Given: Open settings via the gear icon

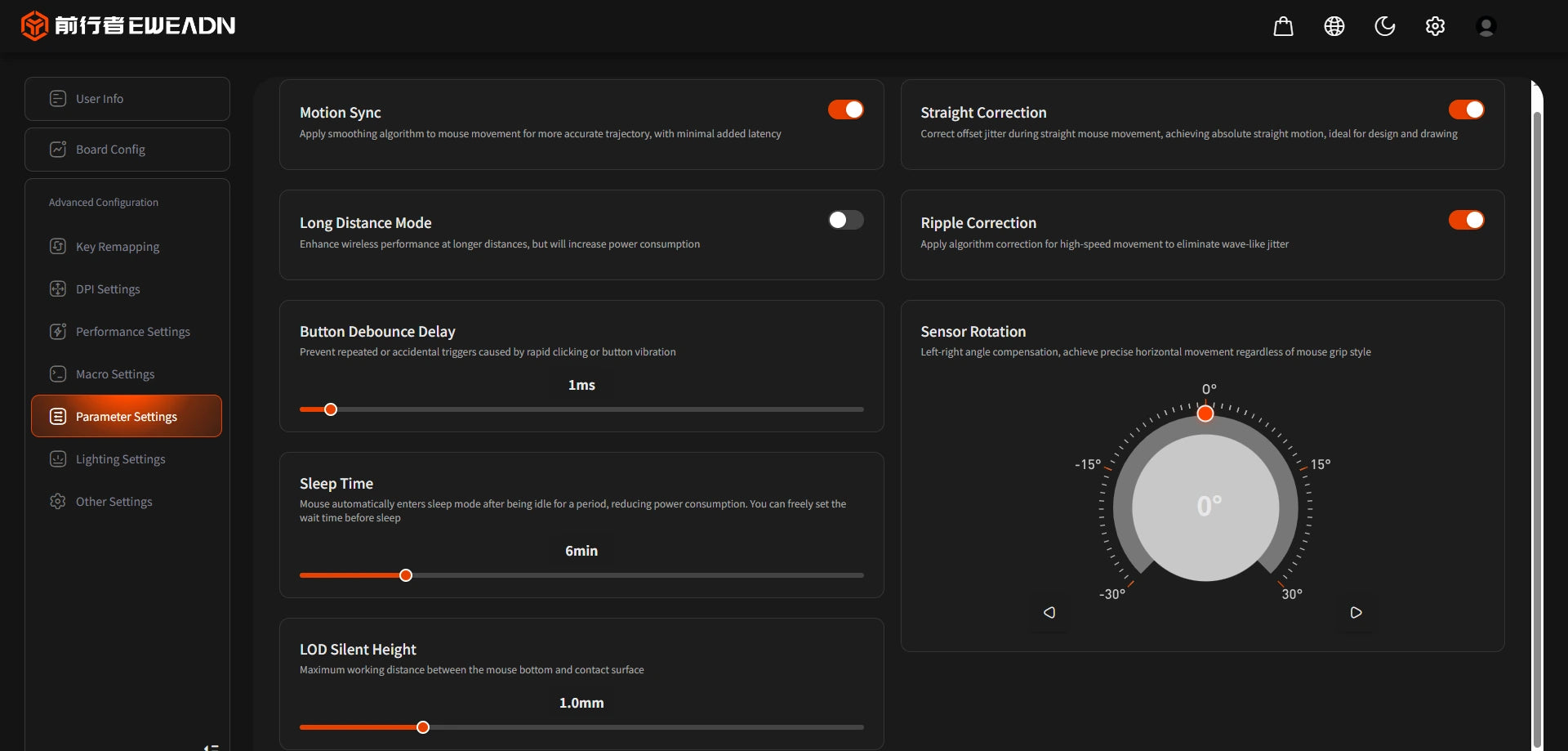Looking at the screenshot, I should click(1435, 26).
